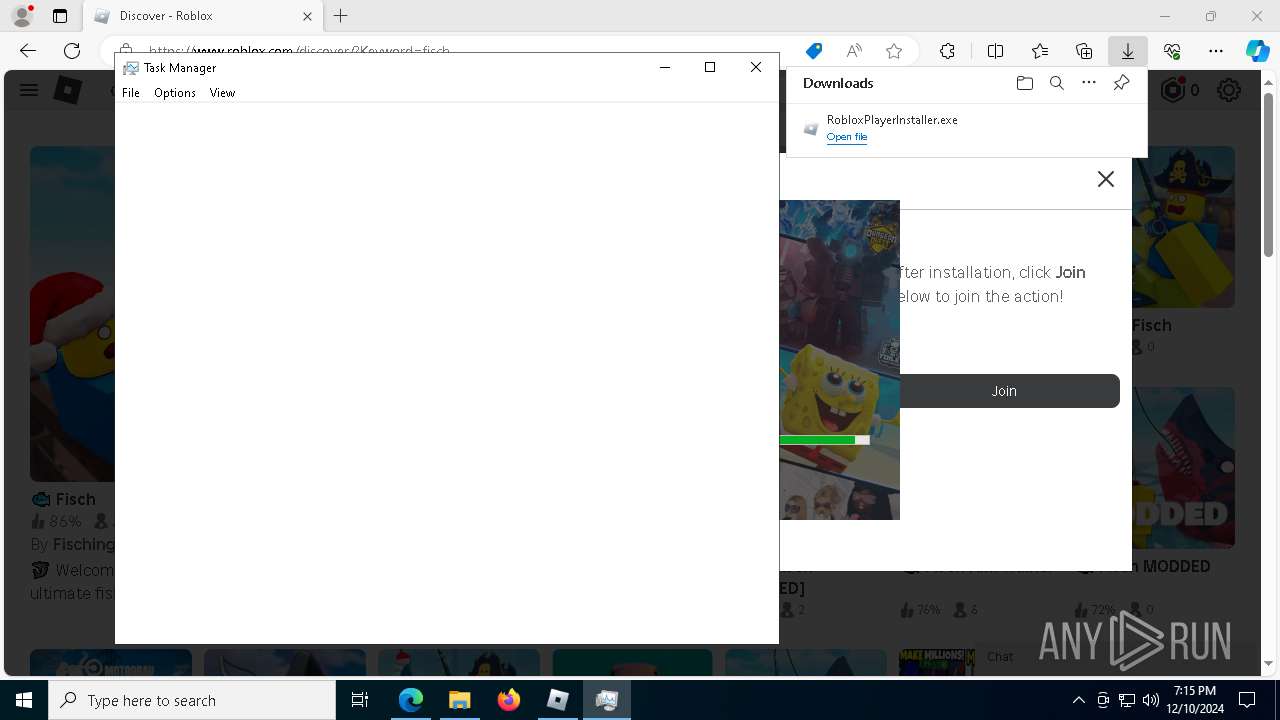The height and width of the screenshot is (720, 1280).
Task: Go back to the previous page
Action: click(x=28, y=51)
